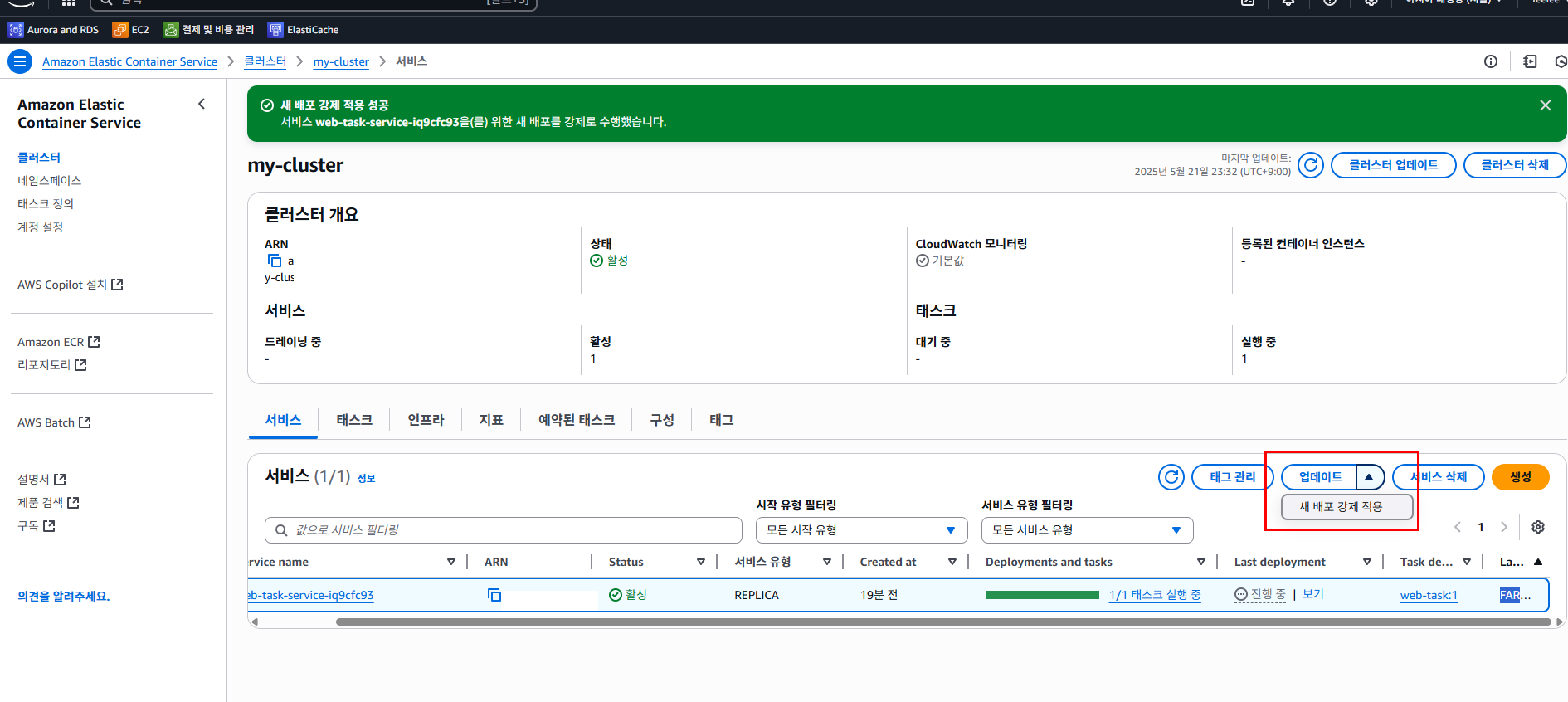Image resolution: width=1568 pixels, height=702 pixels.
Task: Switch to the 인프라 tab
Action: (426, 420)
